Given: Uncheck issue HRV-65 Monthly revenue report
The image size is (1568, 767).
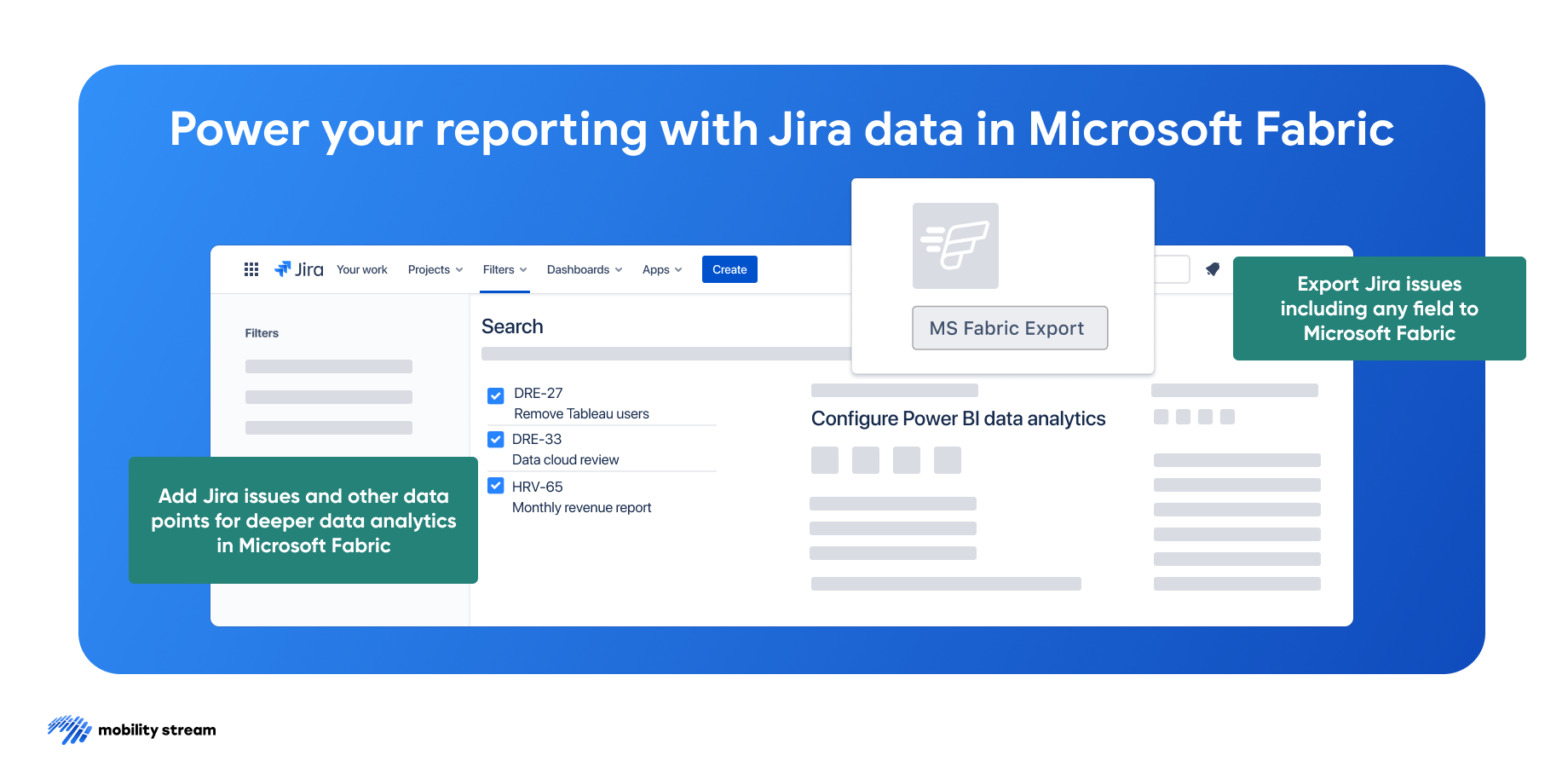Looking at the screenshot, I should click(x=495, y=486).
